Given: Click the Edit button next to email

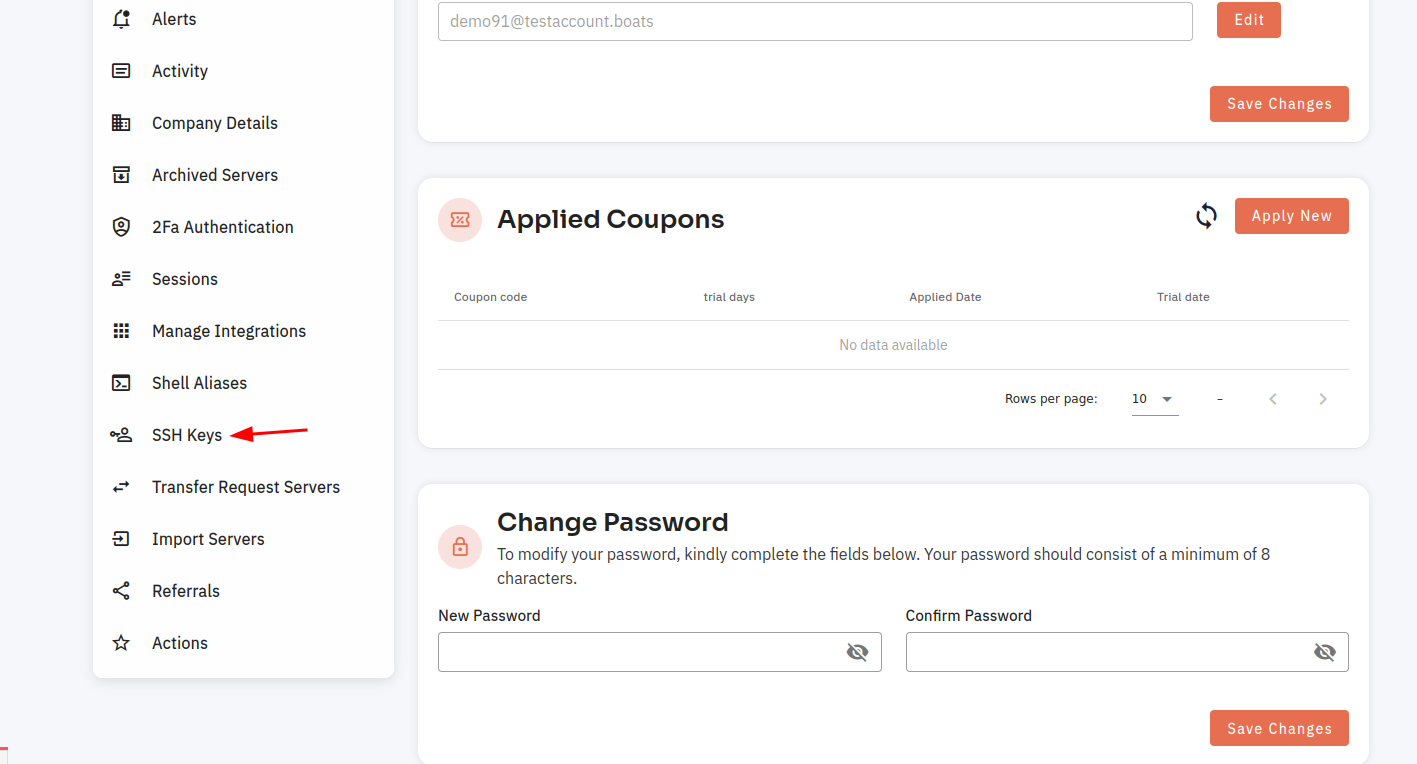Looking at the screenshot, I should click(x=1249, y=20).
